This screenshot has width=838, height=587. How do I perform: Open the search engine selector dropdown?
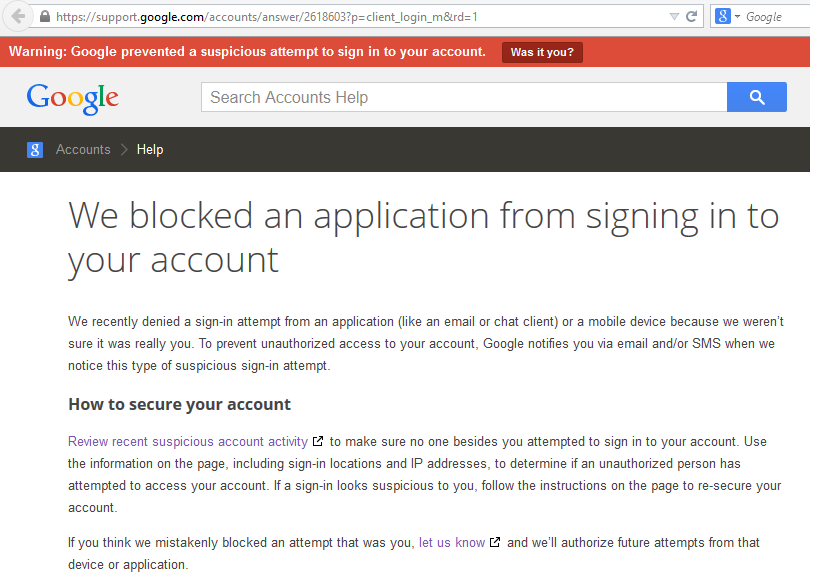coord(728,17)
